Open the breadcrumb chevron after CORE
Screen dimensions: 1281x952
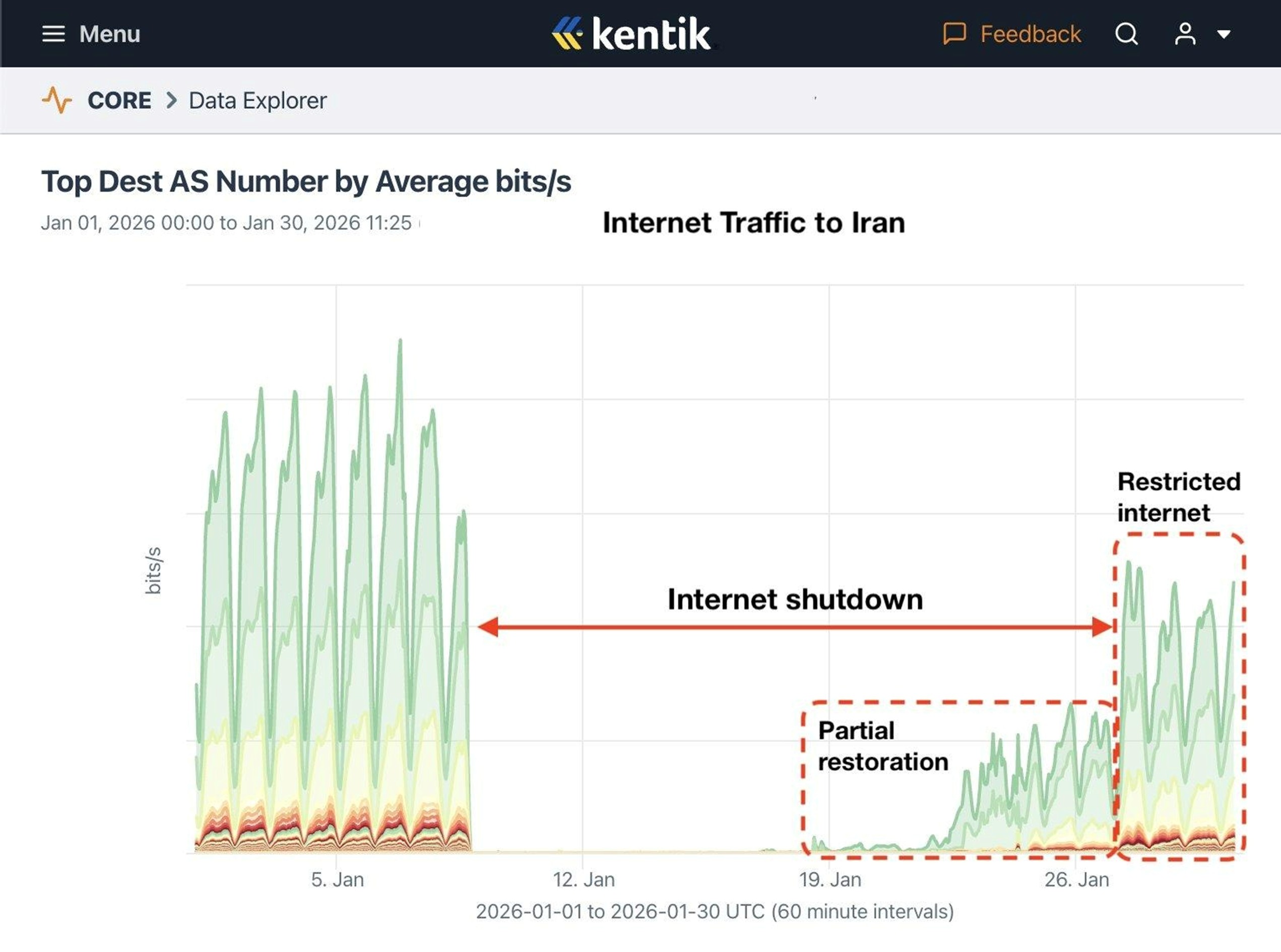tap(171, 100)
